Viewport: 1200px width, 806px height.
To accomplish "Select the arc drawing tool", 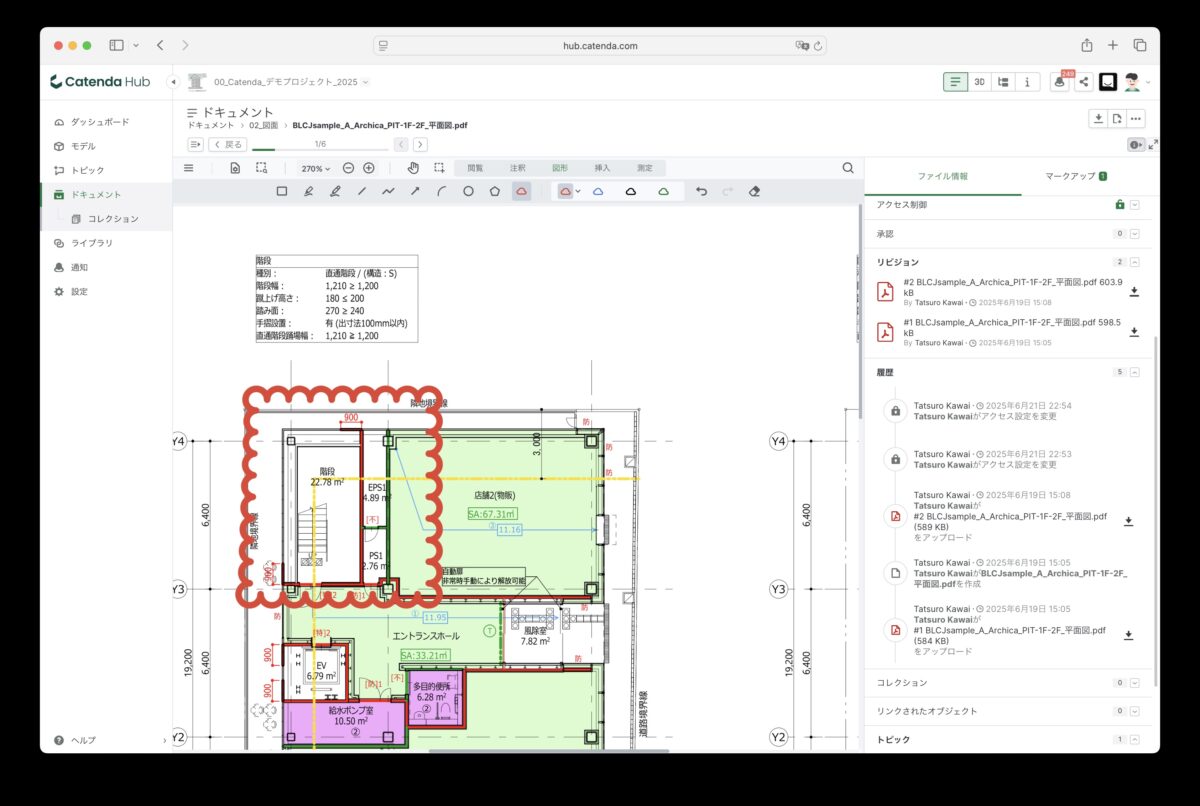I will 441,191.
